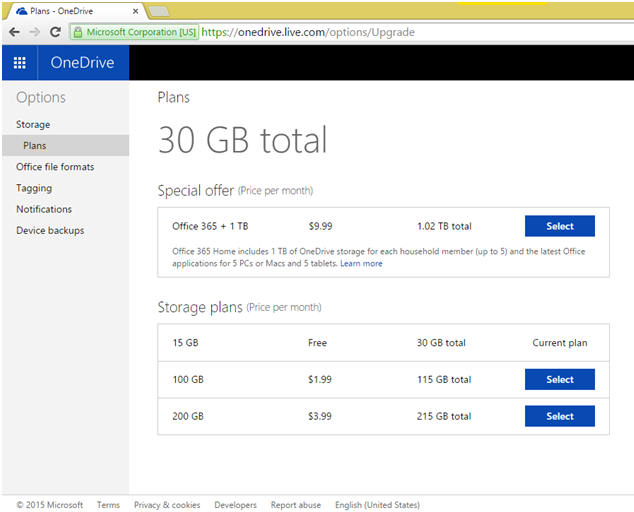Viewport: 634px width, 512px height.
Task: Click the "Office 365 + 1 TB" plan name
Action: click(210, 226)
